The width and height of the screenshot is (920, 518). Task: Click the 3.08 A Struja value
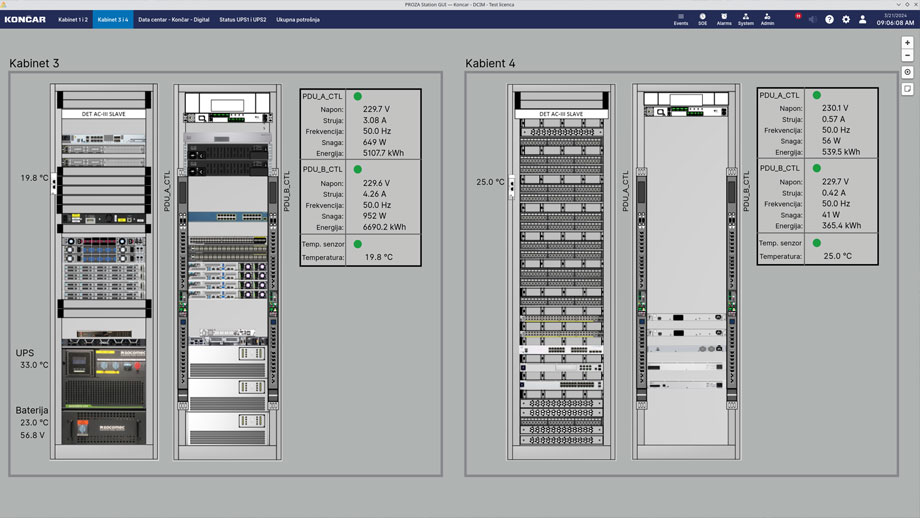[x=374, y=120]
